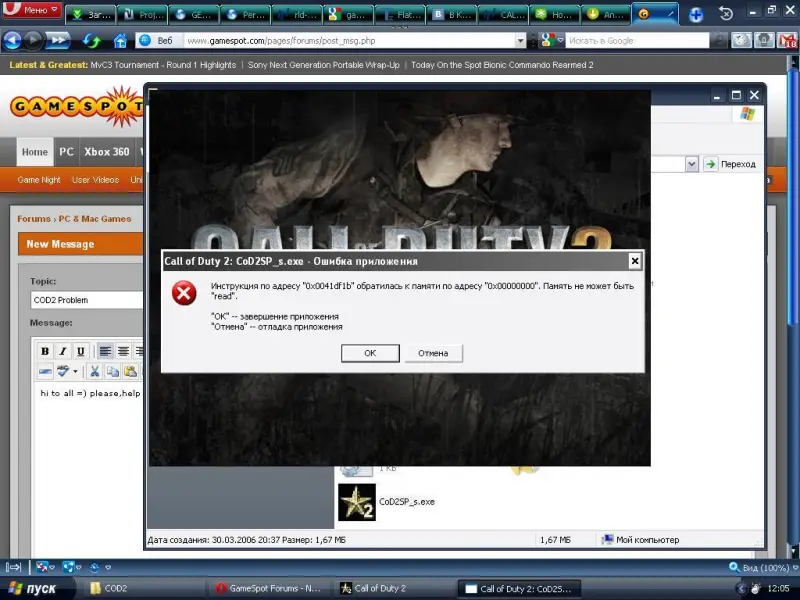800x600 pixels.
Task: Switch to the 'GE...' tab
Action: (194, 15)
